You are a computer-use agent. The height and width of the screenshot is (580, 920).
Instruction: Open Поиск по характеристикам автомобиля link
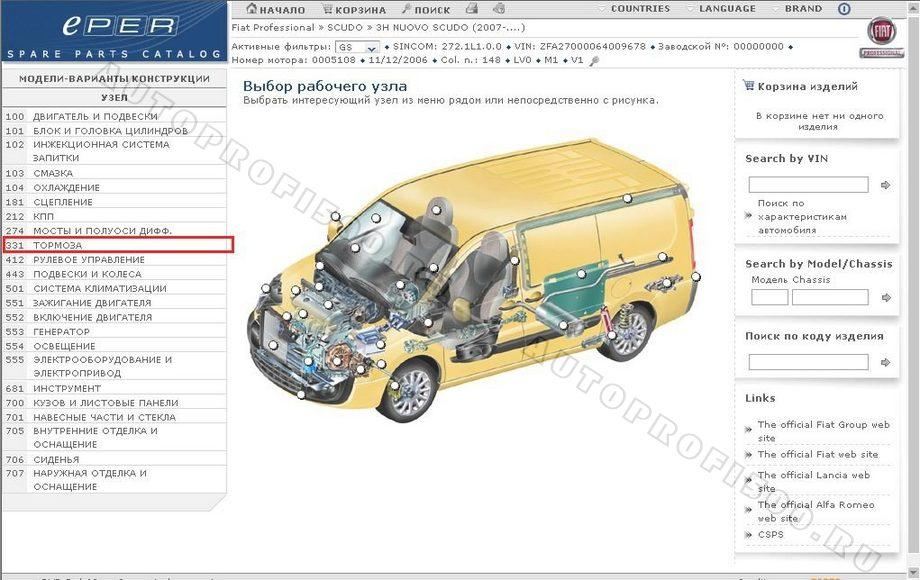(x=802, y=216)
